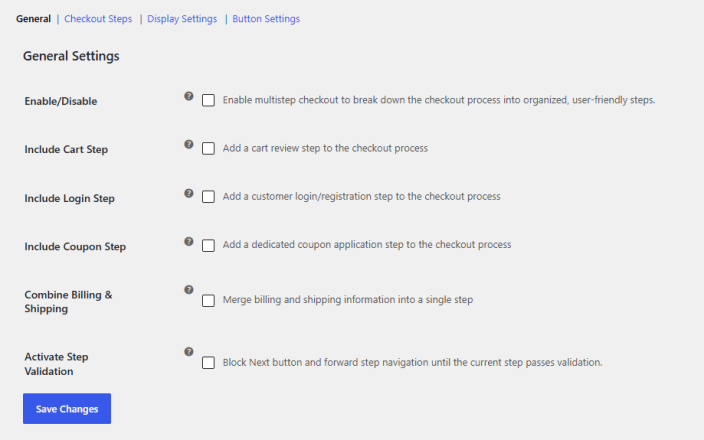The image size is (704, 440).
Task: Tick the customer login/registration step checkbox
Action: pyautogui.click(x=208, y=197)
